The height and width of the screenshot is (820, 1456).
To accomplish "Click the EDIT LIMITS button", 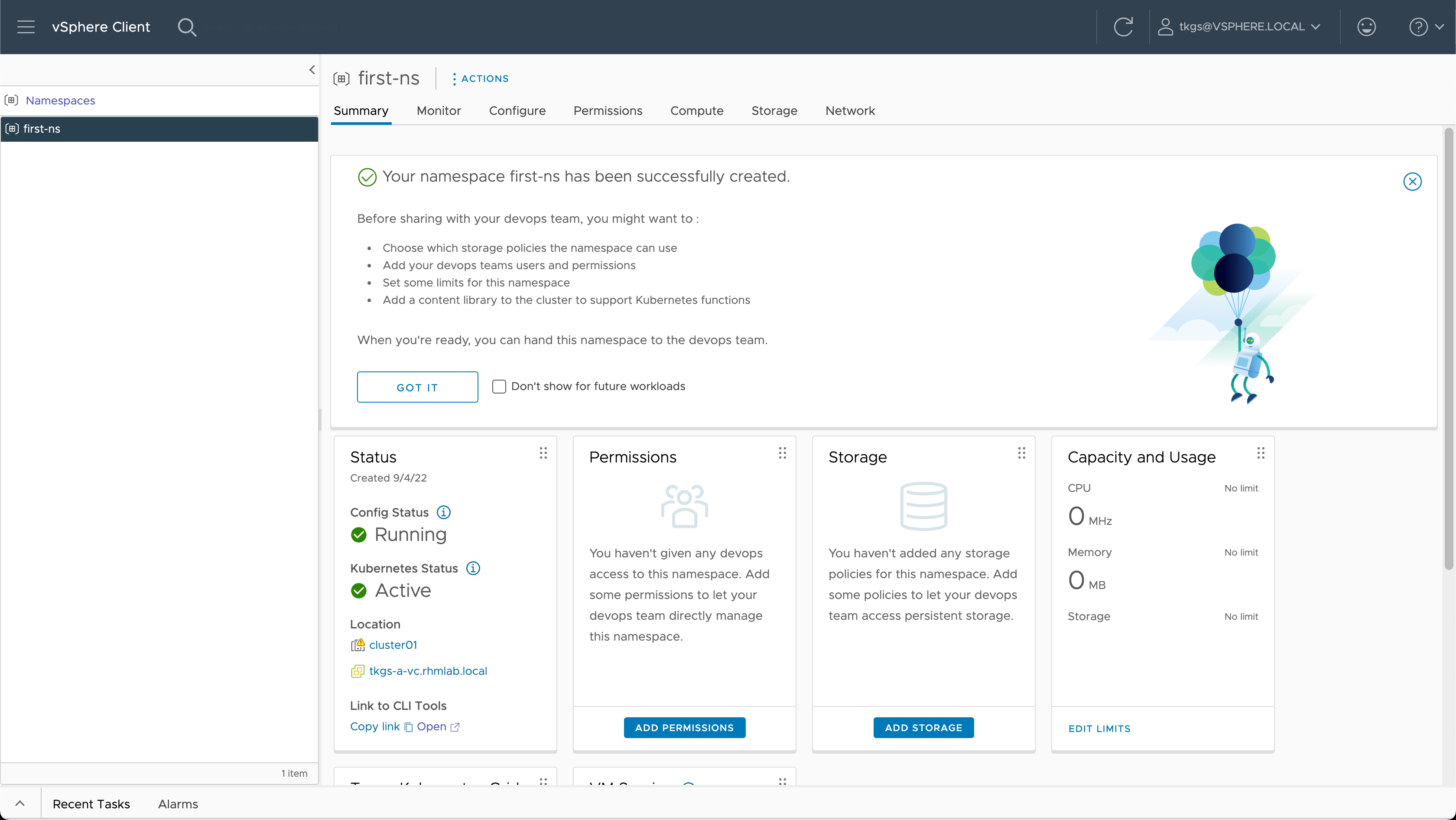I will (x=1099, y=729).
